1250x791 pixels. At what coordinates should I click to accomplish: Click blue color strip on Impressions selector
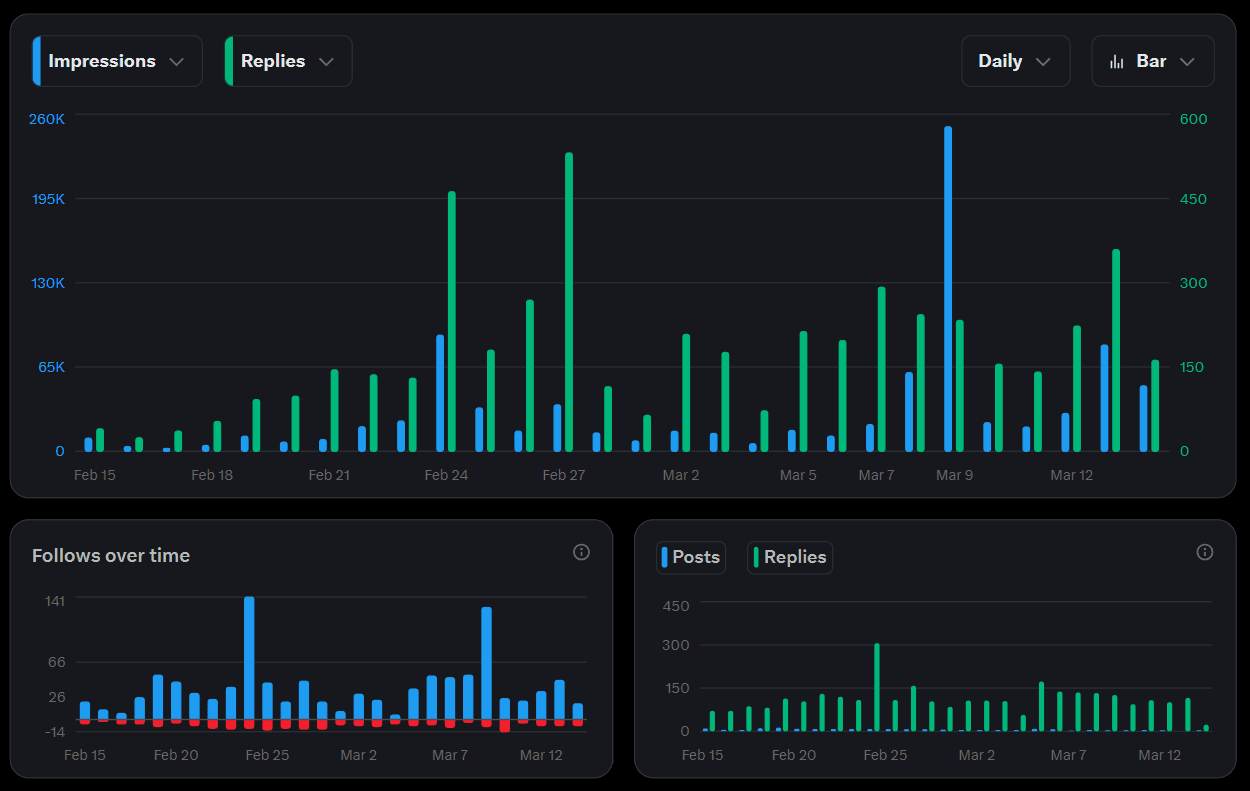point(36,61)
